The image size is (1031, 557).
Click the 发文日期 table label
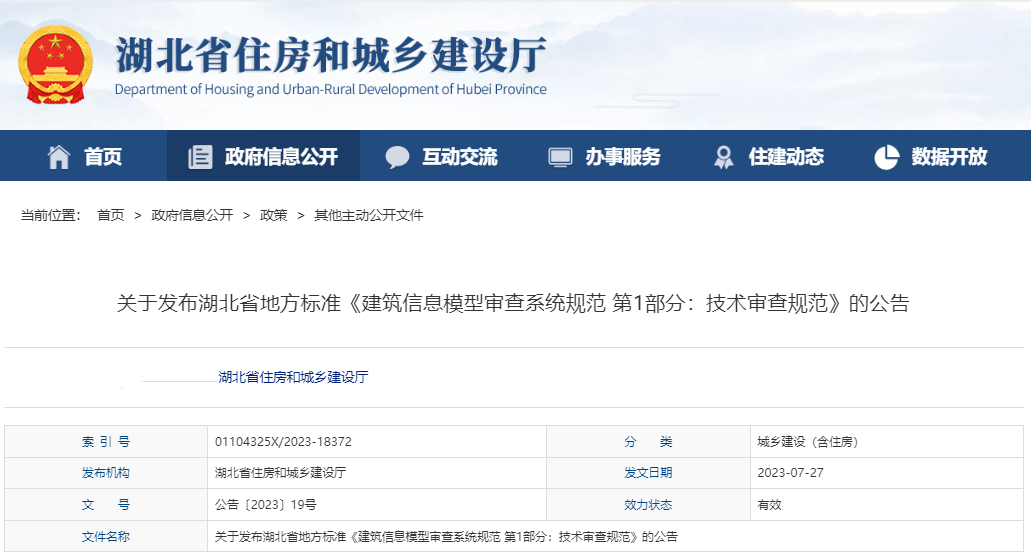pos(648,473)
